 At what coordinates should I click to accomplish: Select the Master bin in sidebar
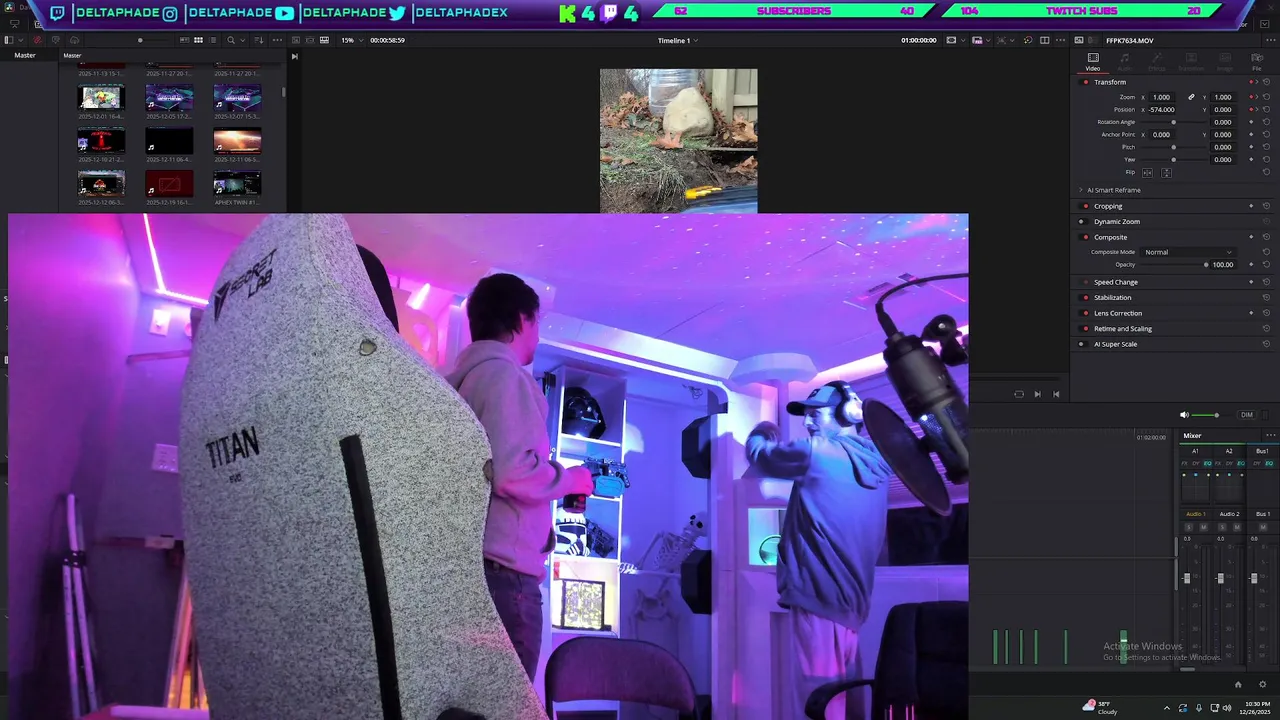tap(25, 55)
